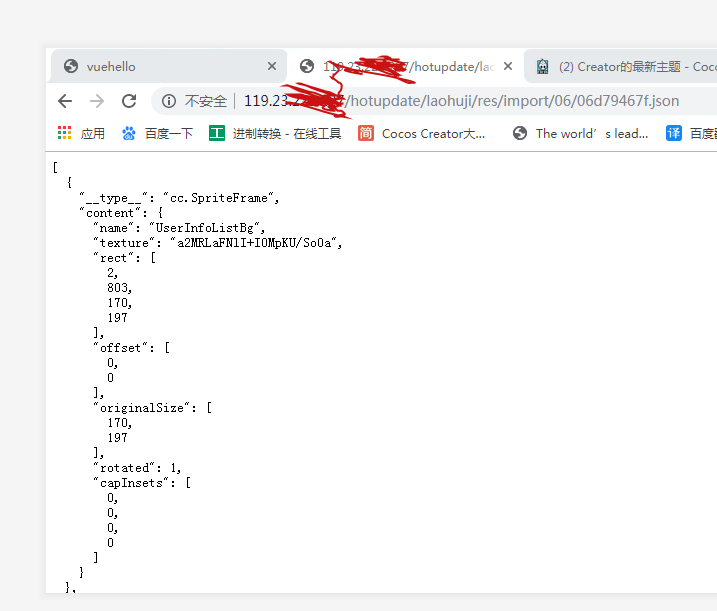
Task: Close the hotupdate/lao tab
Action: coord(508,66)
